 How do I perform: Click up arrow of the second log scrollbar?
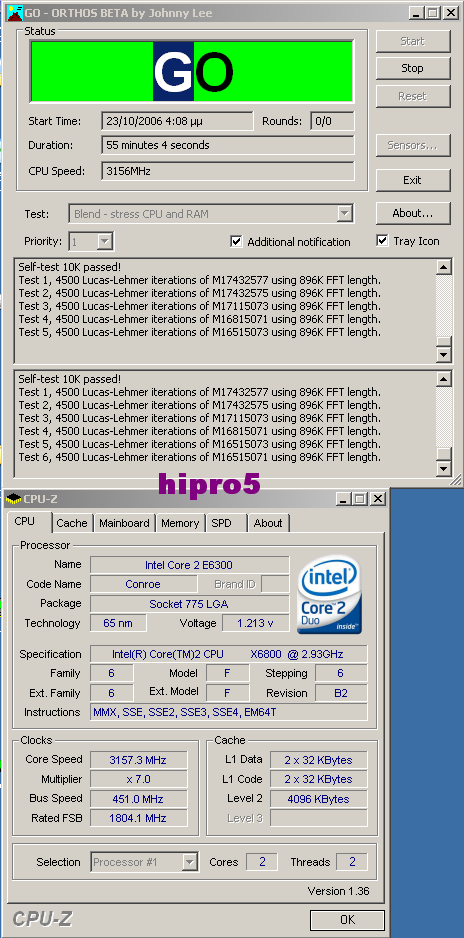[443, 379]
